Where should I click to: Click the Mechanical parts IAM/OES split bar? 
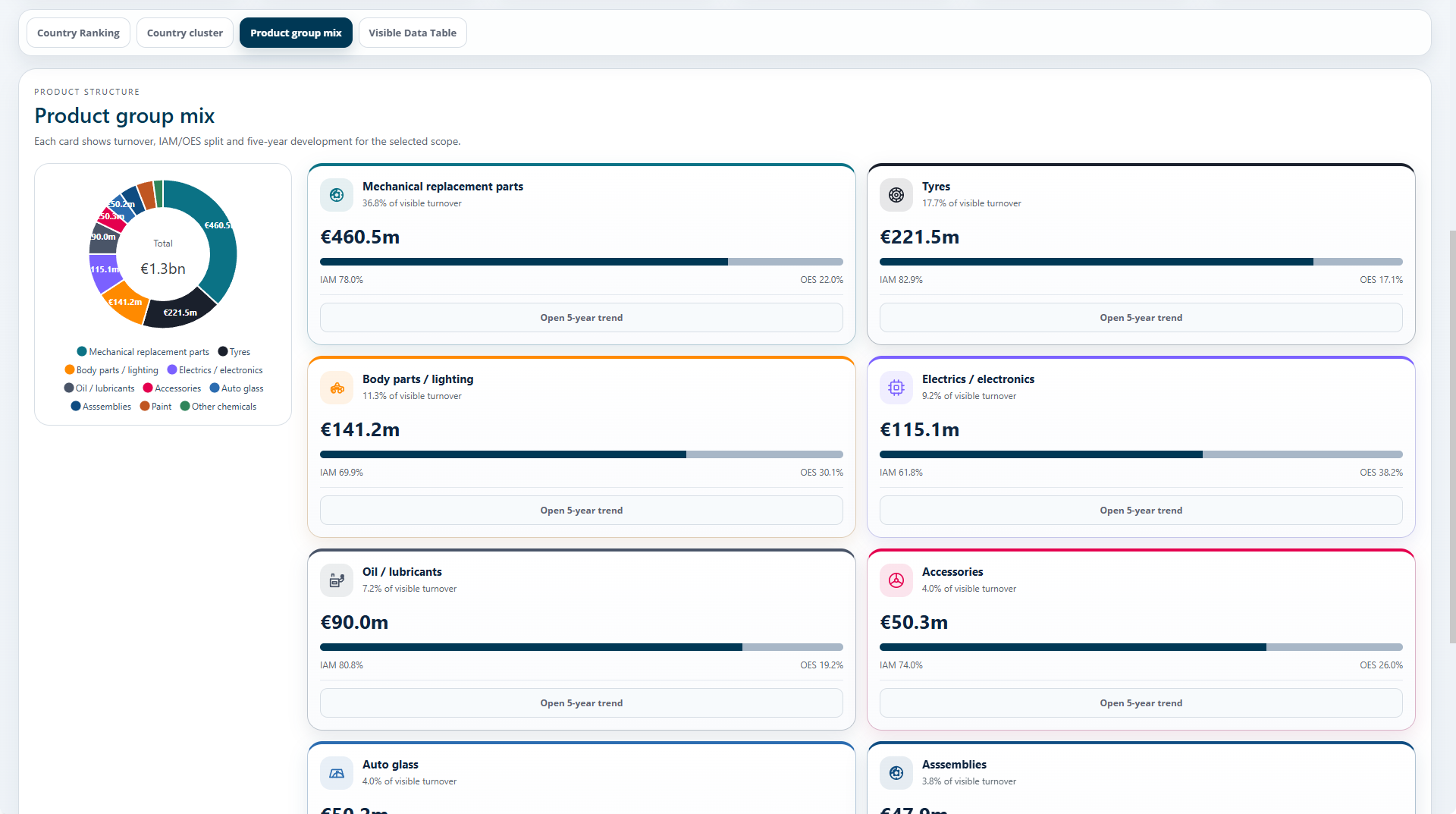[x=582, y=262]
